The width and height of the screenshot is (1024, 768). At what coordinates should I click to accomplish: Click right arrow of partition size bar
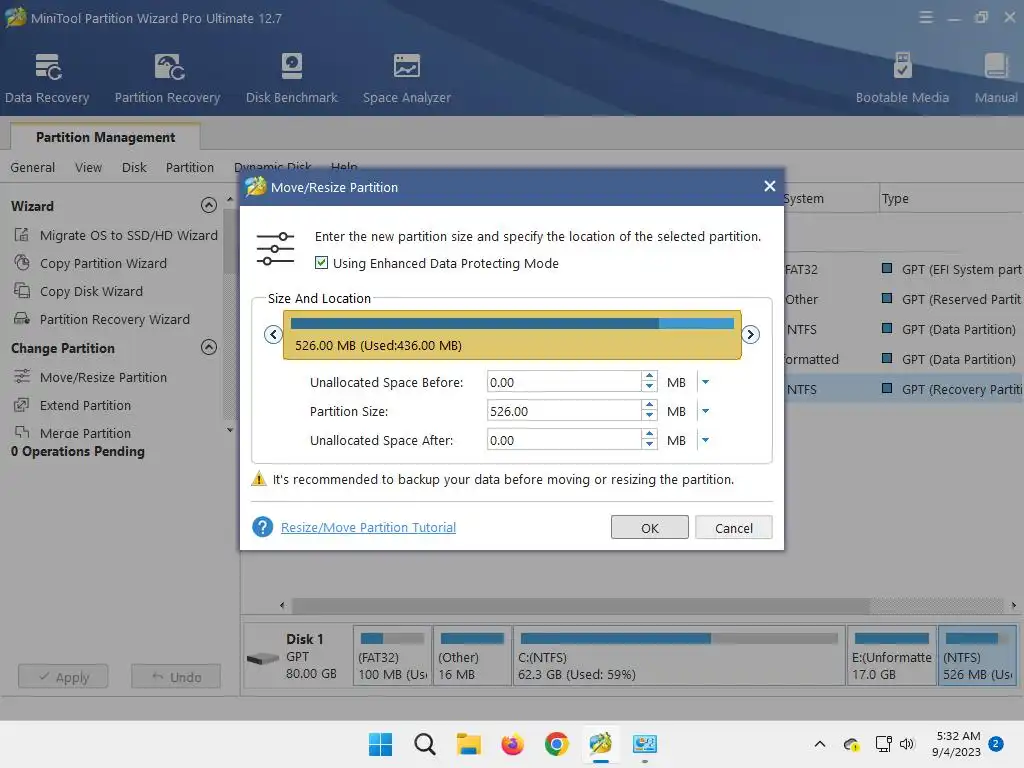coord(750,334)
